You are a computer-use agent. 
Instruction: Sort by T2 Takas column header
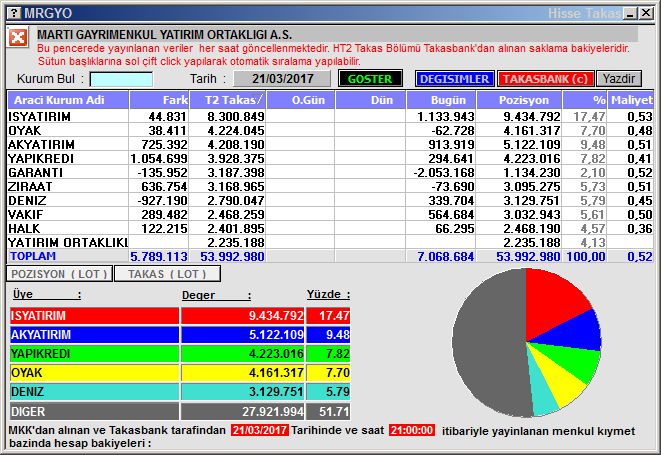[227, 100]
